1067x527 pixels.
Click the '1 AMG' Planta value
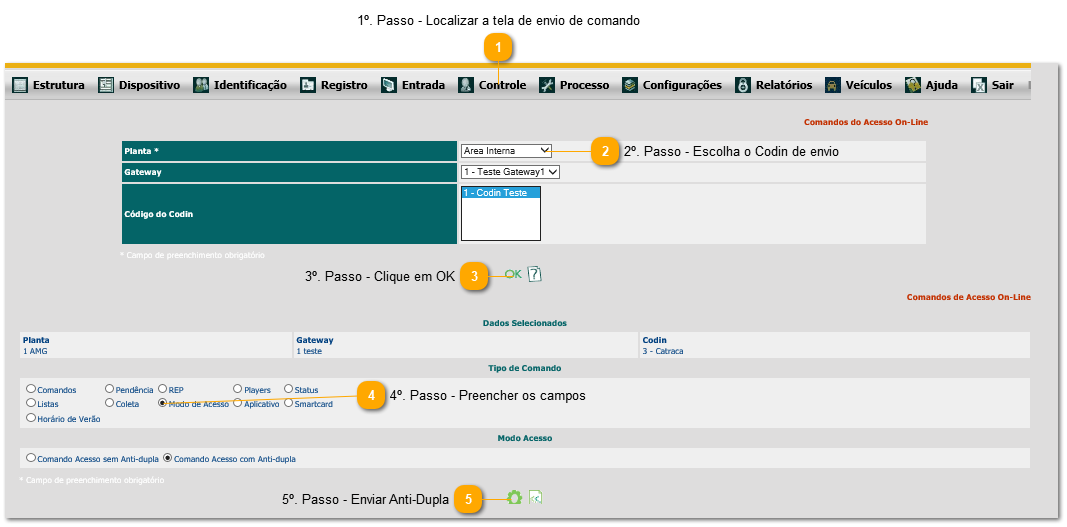point(35,351)
